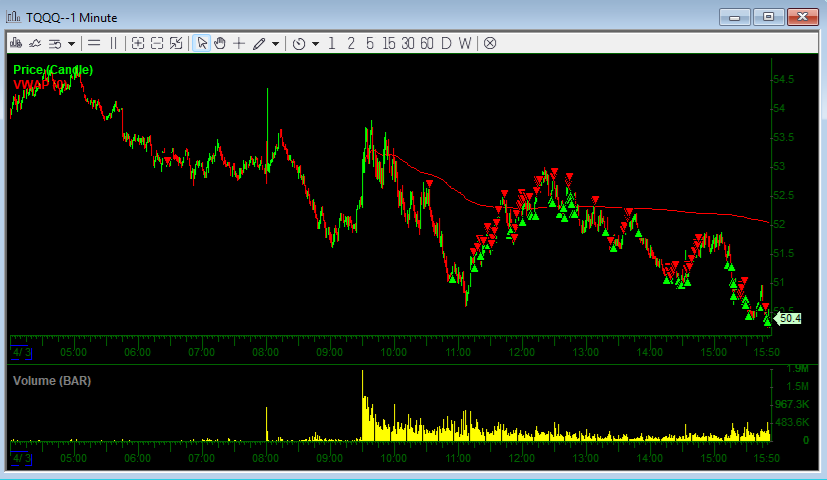827x480 pixels.
Task: Click the zoom in icon
Action: 138,43
